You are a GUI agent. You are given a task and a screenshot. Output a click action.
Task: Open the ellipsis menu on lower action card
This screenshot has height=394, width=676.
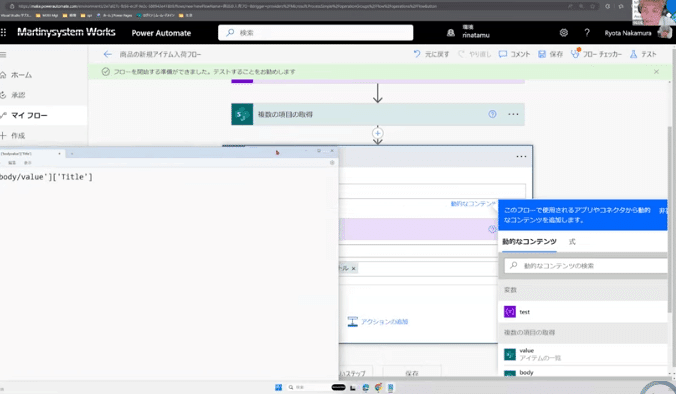point(521,156)
